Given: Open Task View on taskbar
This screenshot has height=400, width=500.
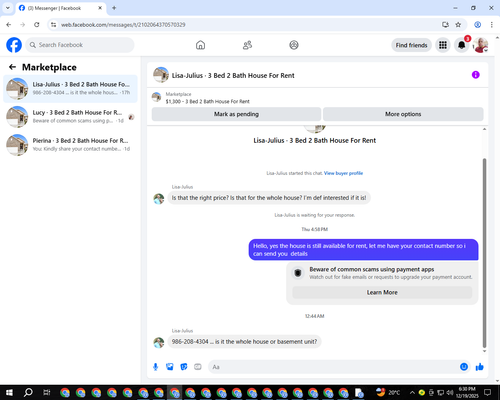Looking at the screenshot, I should point(47,392).
